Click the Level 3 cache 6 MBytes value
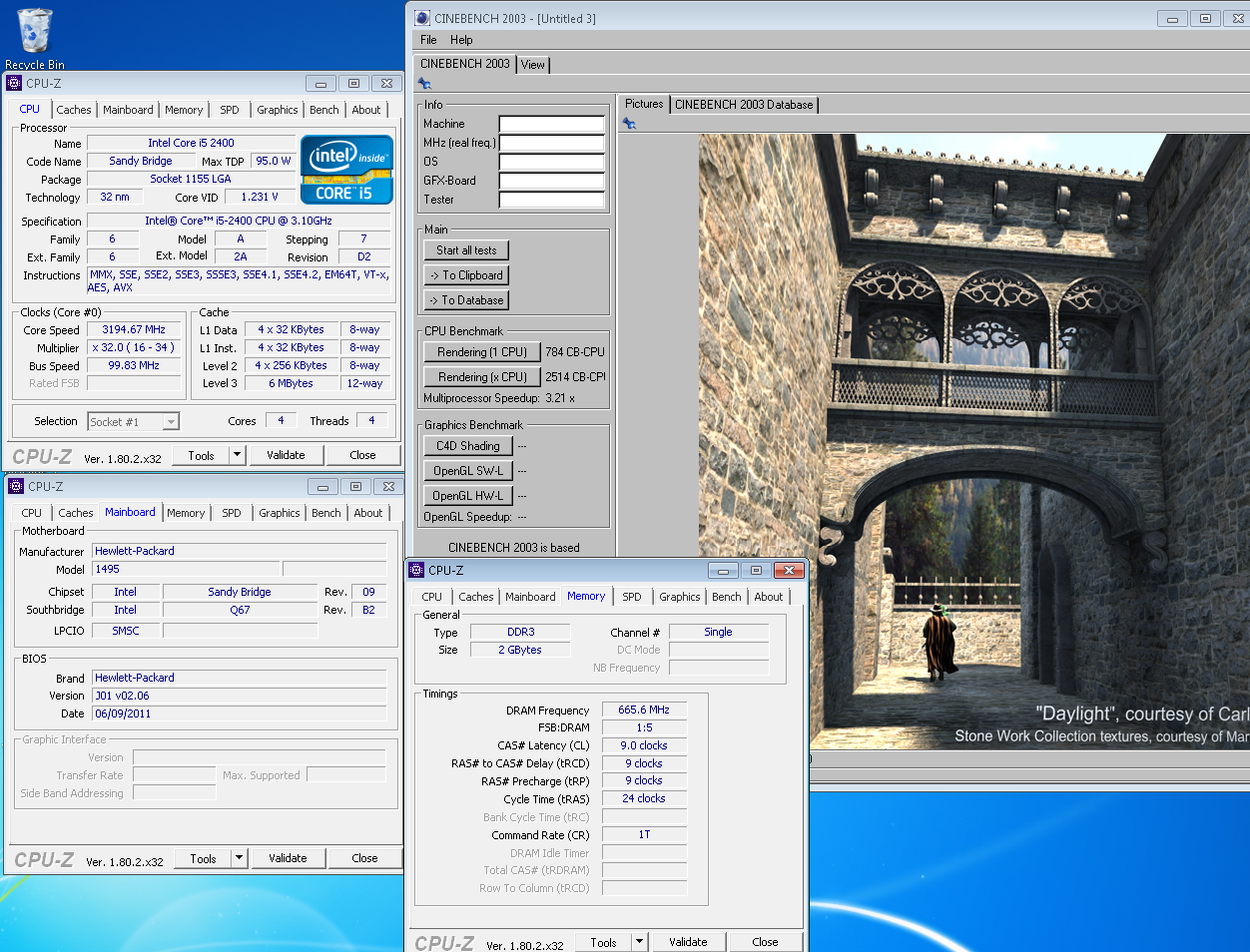The height and width of the screenshot is (952, 1250). tap(291, 383)
